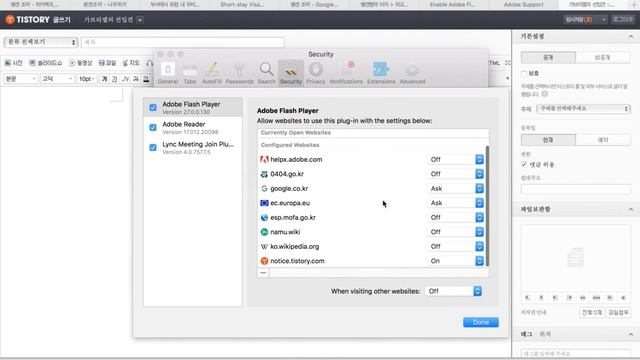This screenshot has height=360, width=640.
Task: Click the notice.tistory.com favicon
Action: coord(264,261)
